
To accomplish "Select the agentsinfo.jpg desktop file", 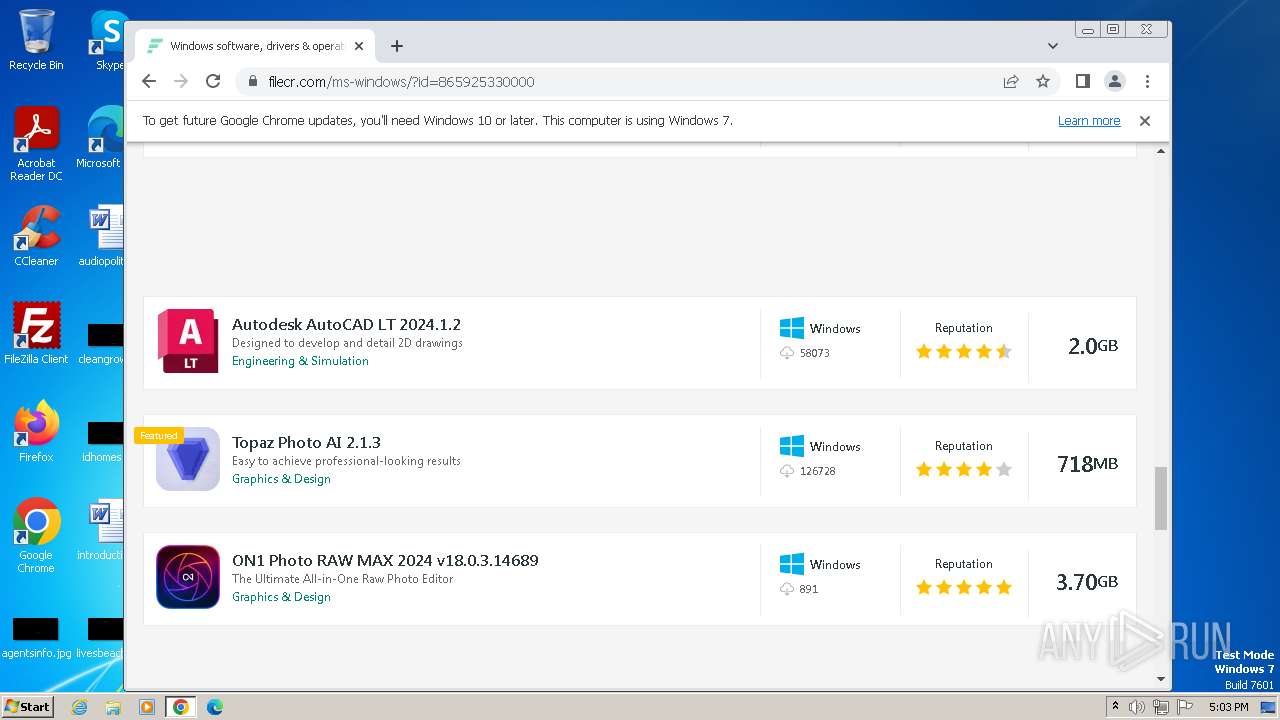I will point(36,639).
